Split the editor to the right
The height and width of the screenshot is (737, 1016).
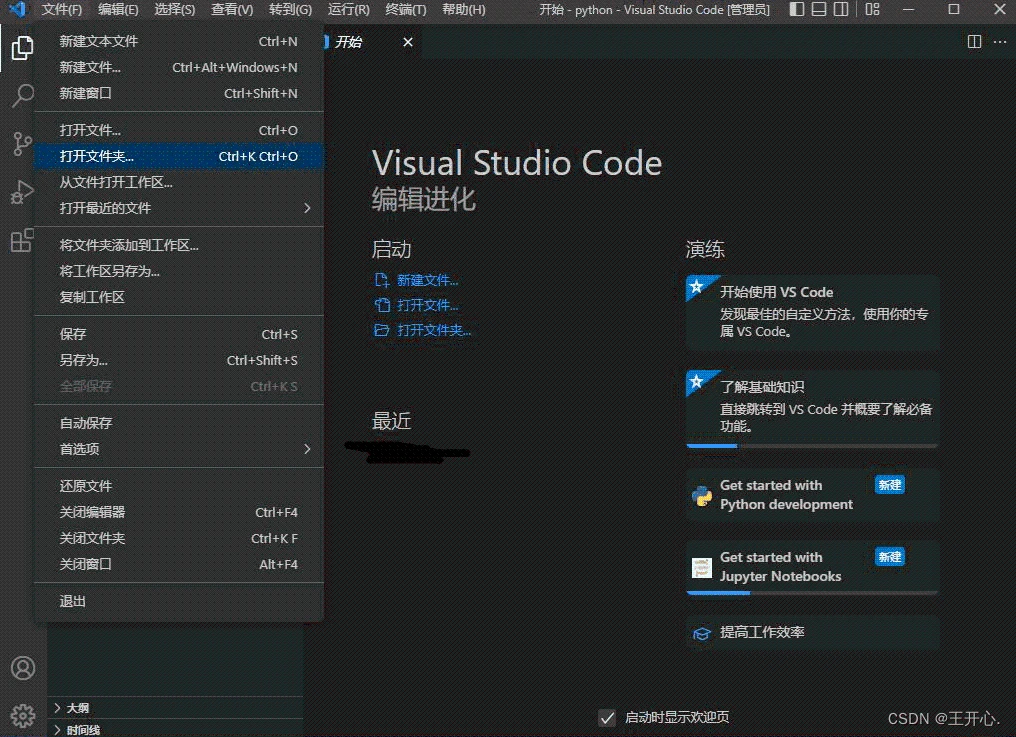tap(974, 41)
